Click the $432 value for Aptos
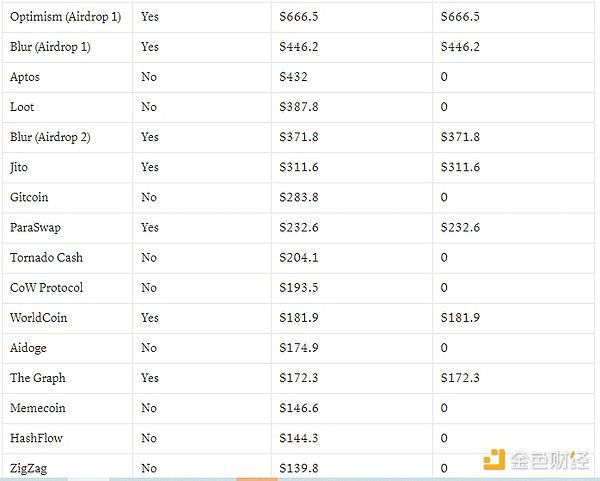Viewport: 600px width, 481px height. [x=295, y=77]
